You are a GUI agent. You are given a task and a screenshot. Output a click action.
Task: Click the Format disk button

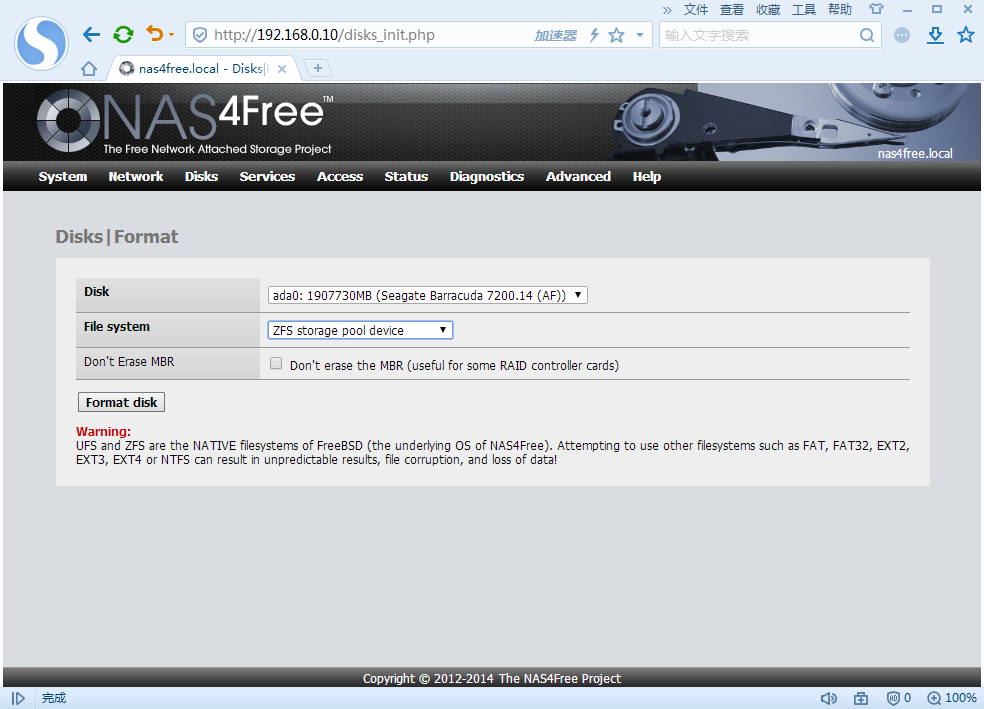pyautogui.click(x=121, y=402)
